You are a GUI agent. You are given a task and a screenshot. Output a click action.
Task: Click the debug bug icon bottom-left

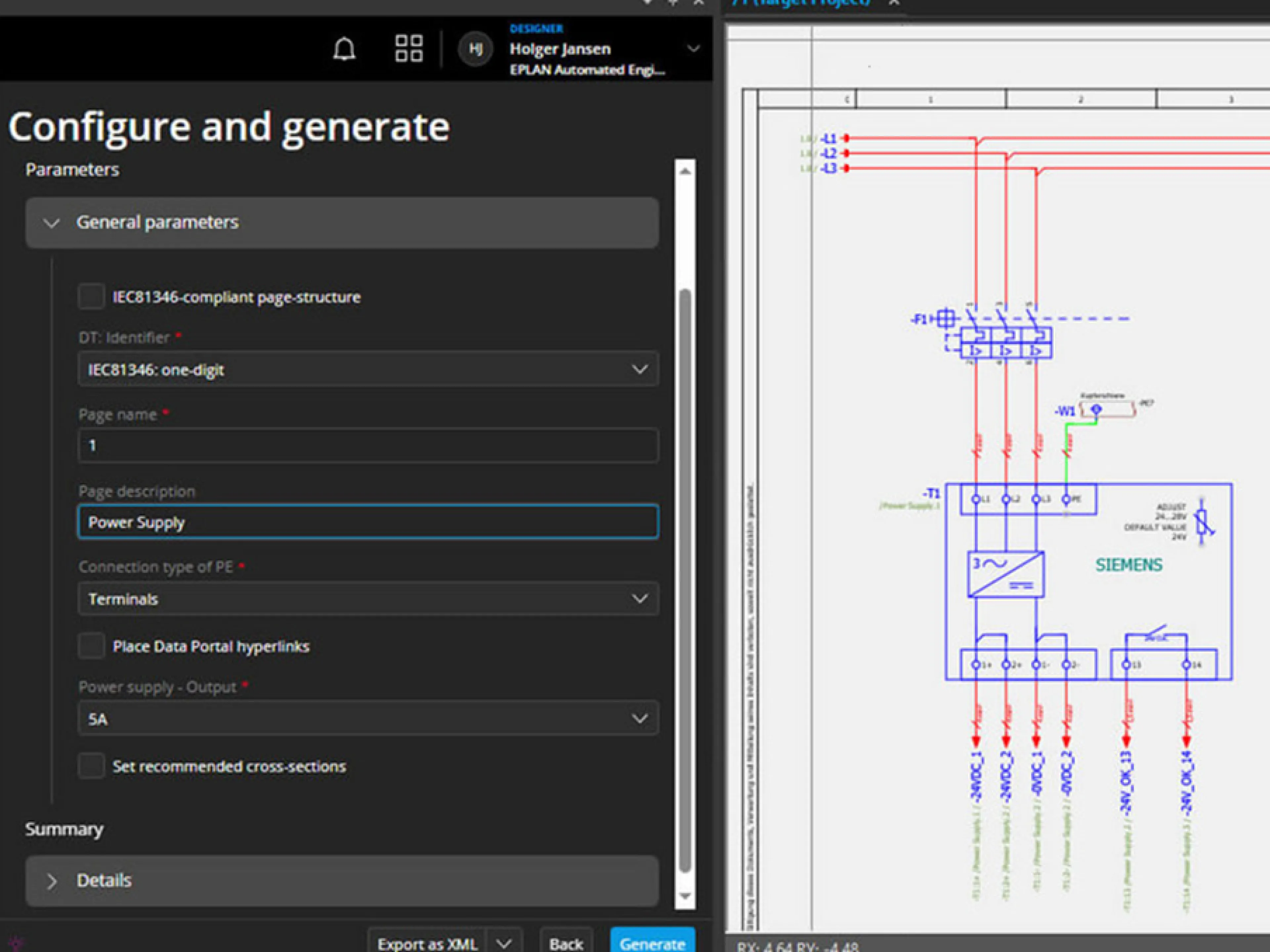pyautogui.click(x=16, y=943)
